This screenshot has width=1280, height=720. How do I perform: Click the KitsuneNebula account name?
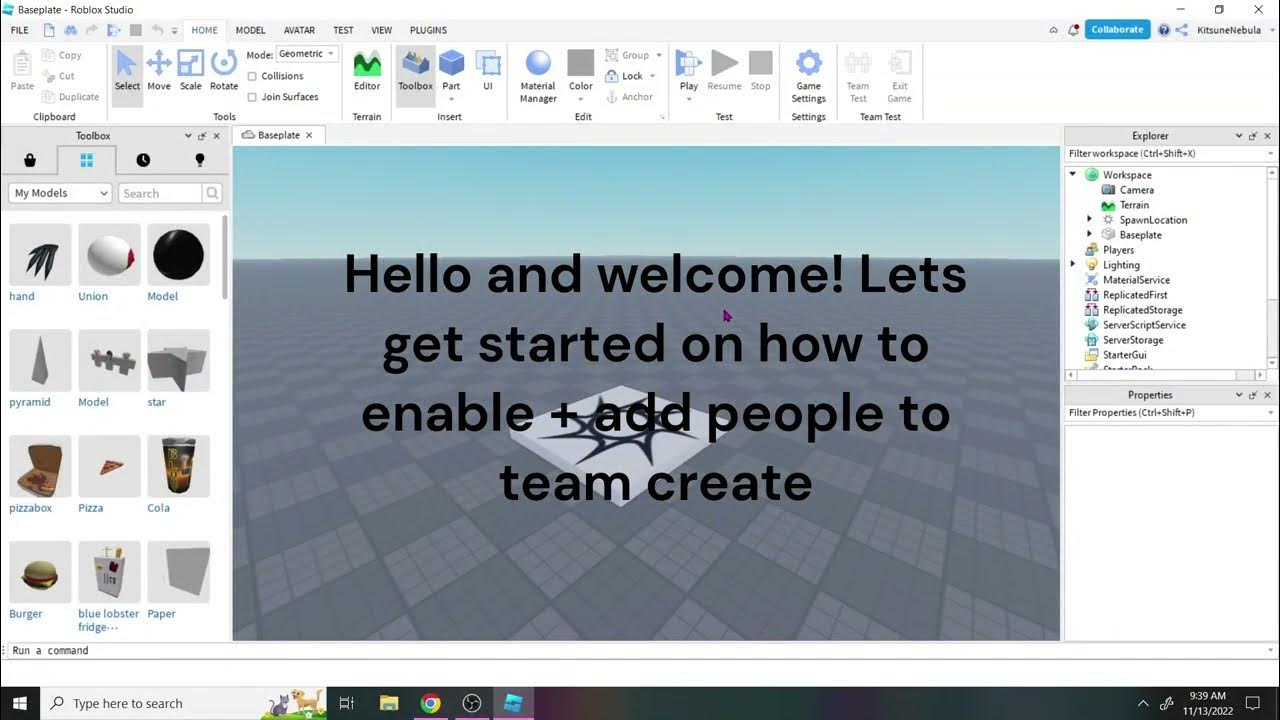[x=1229, y=30]
